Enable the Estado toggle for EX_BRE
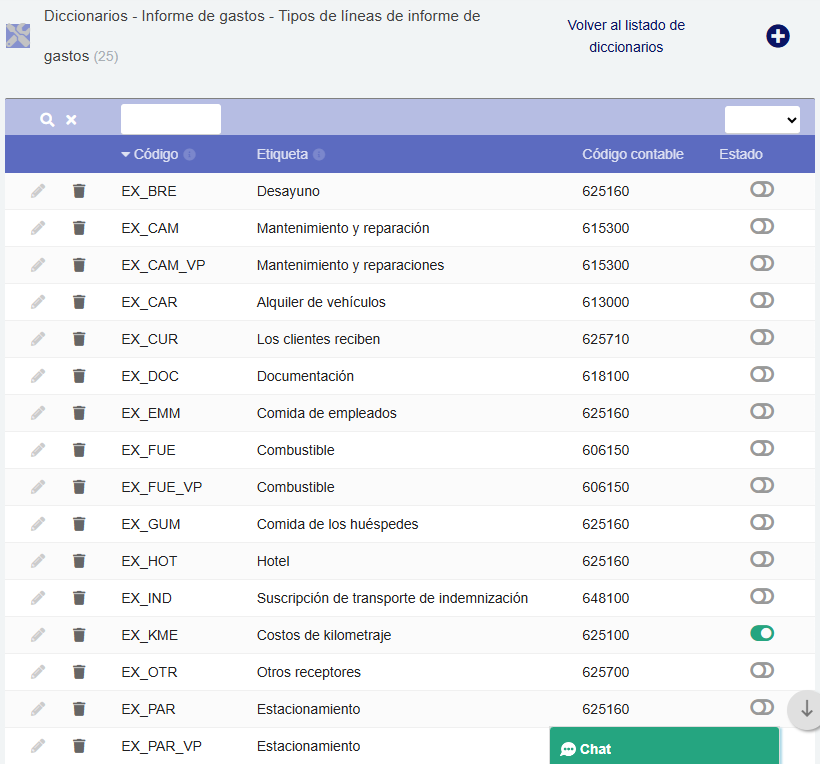The height and width of the screenshot is (764, 820). point(762,190)
